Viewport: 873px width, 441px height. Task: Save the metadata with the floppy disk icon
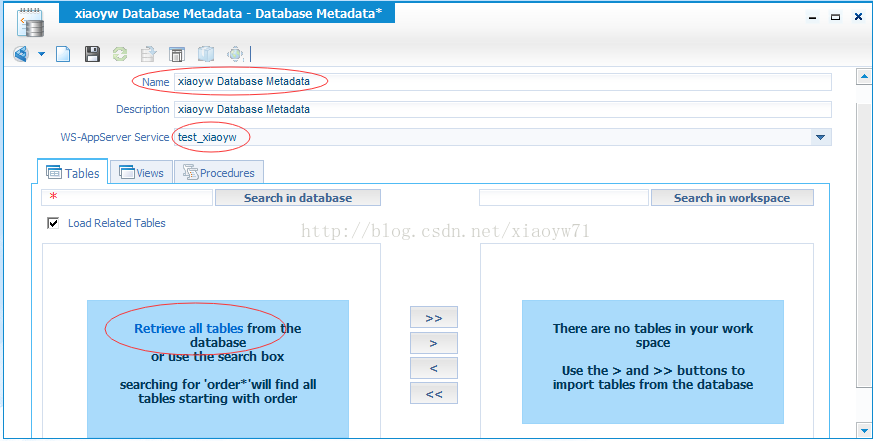pyautogui.click(x=92, y=54)
